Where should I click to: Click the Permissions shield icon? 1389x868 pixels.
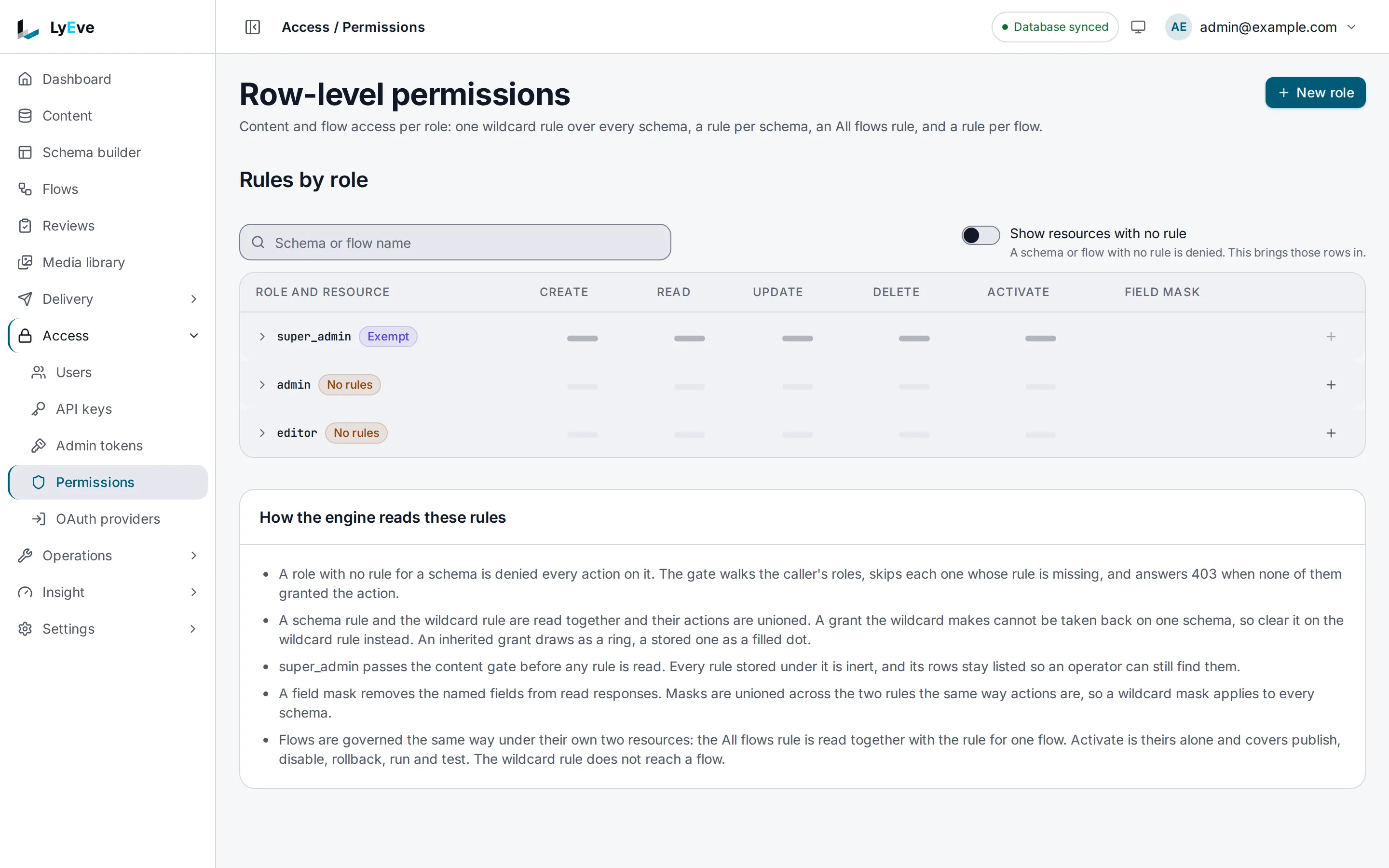click(39, 482)
